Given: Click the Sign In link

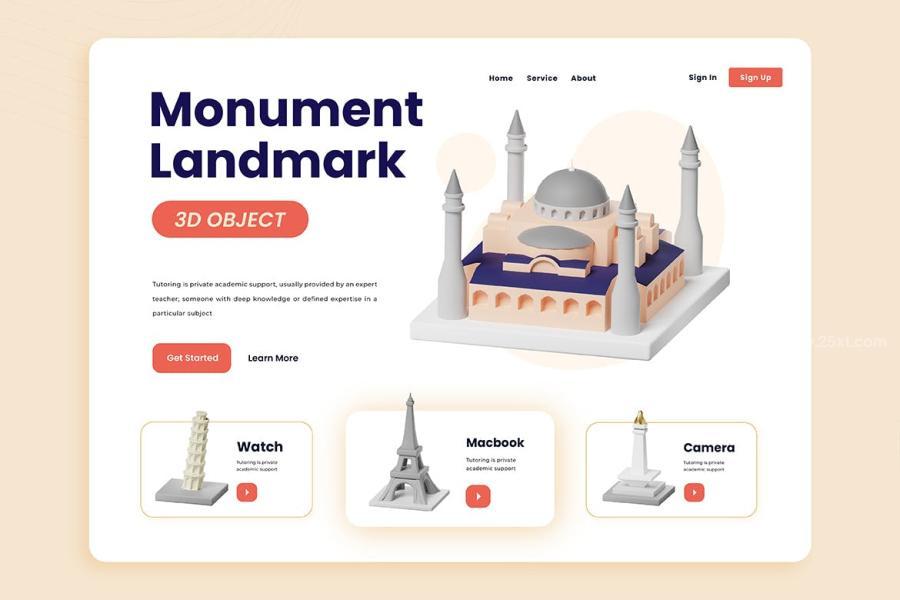Looking at the screenshot, I should click(703, 78).
